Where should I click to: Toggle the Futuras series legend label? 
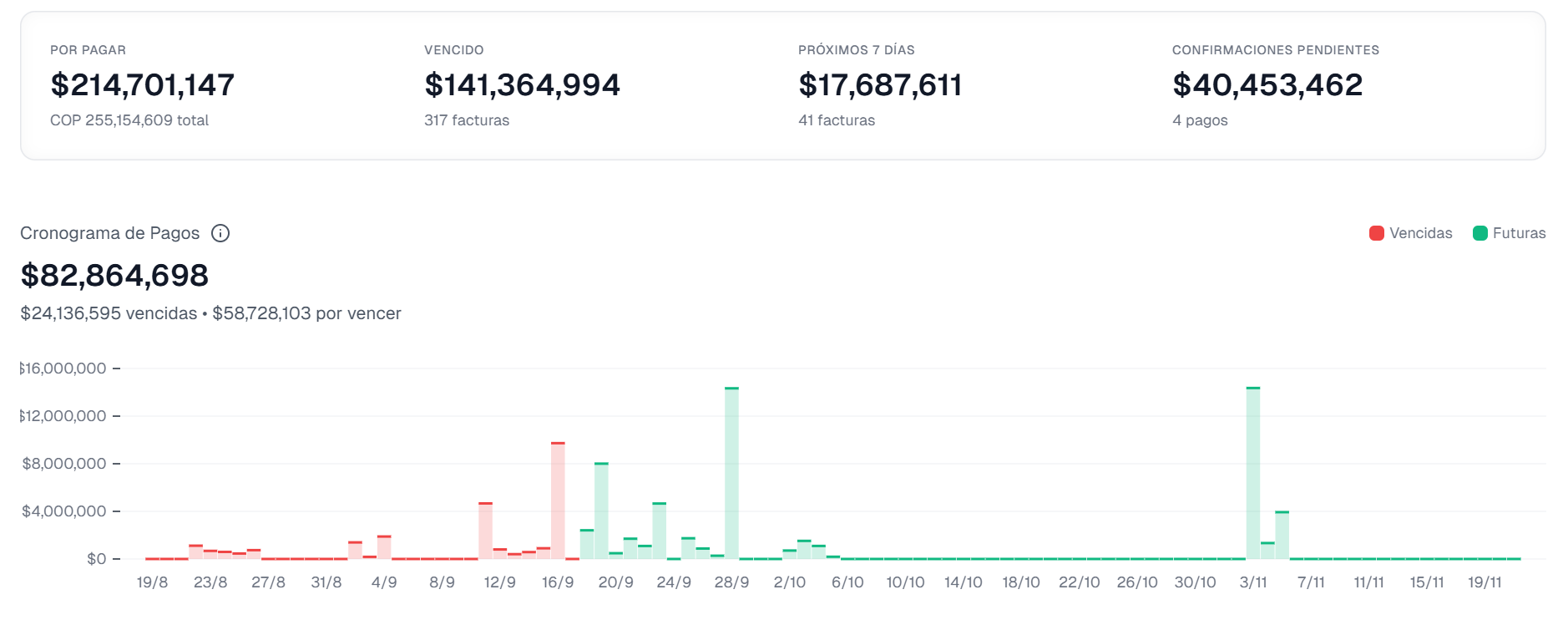tap(1519, 233)
